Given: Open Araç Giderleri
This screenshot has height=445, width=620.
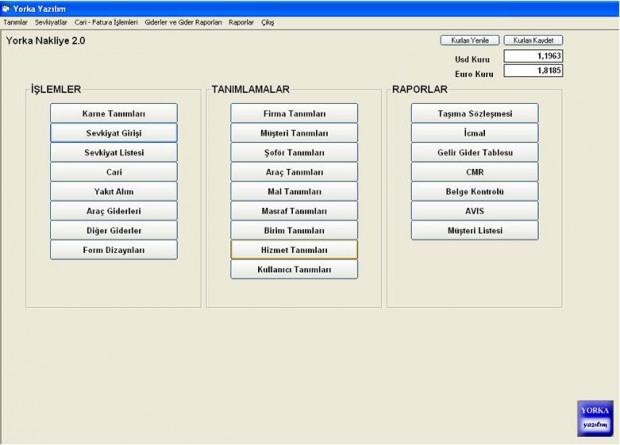Looking at the screenshot, I should click(x=114, y=211).
